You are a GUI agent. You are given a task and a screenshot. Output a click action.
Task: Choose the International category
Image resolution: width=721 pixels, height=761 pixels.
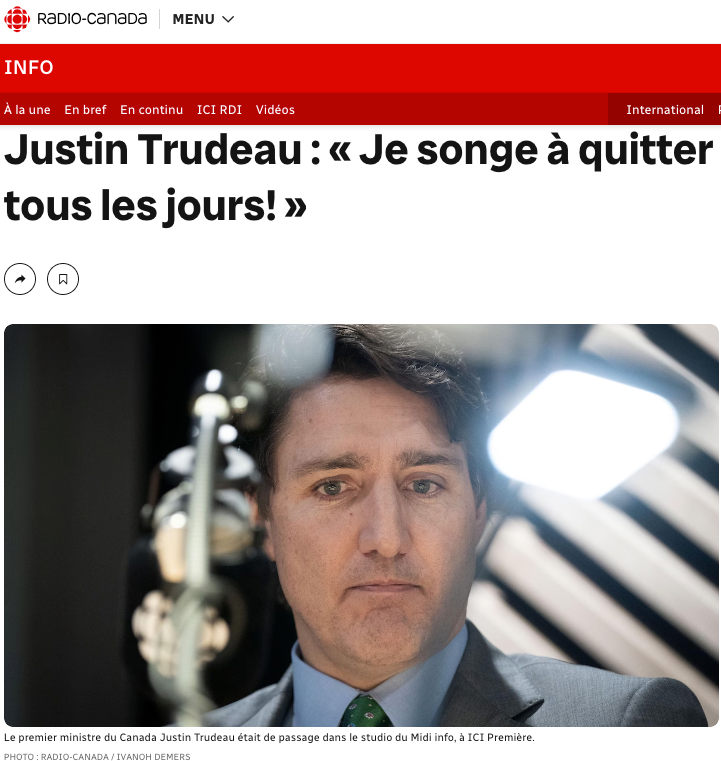point(665,110)
